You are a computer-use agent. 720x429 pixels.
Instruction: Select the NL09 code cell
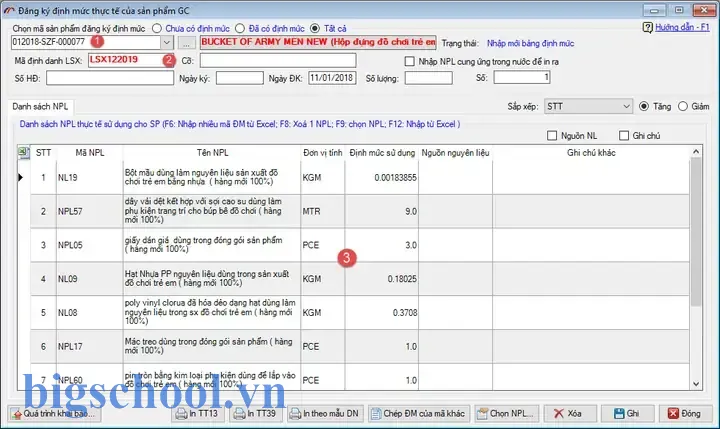pos(90,279)
